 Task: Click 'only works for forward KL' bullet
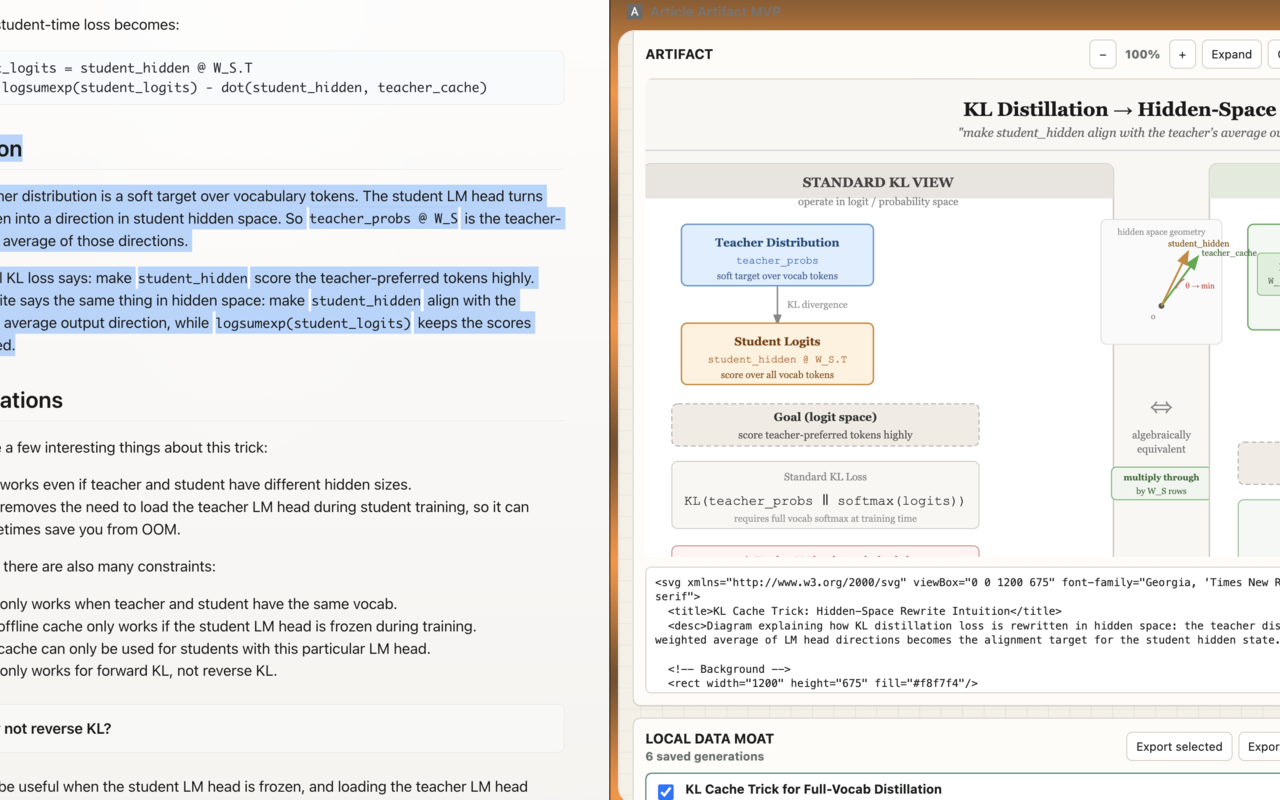click(x=139, y=670)
